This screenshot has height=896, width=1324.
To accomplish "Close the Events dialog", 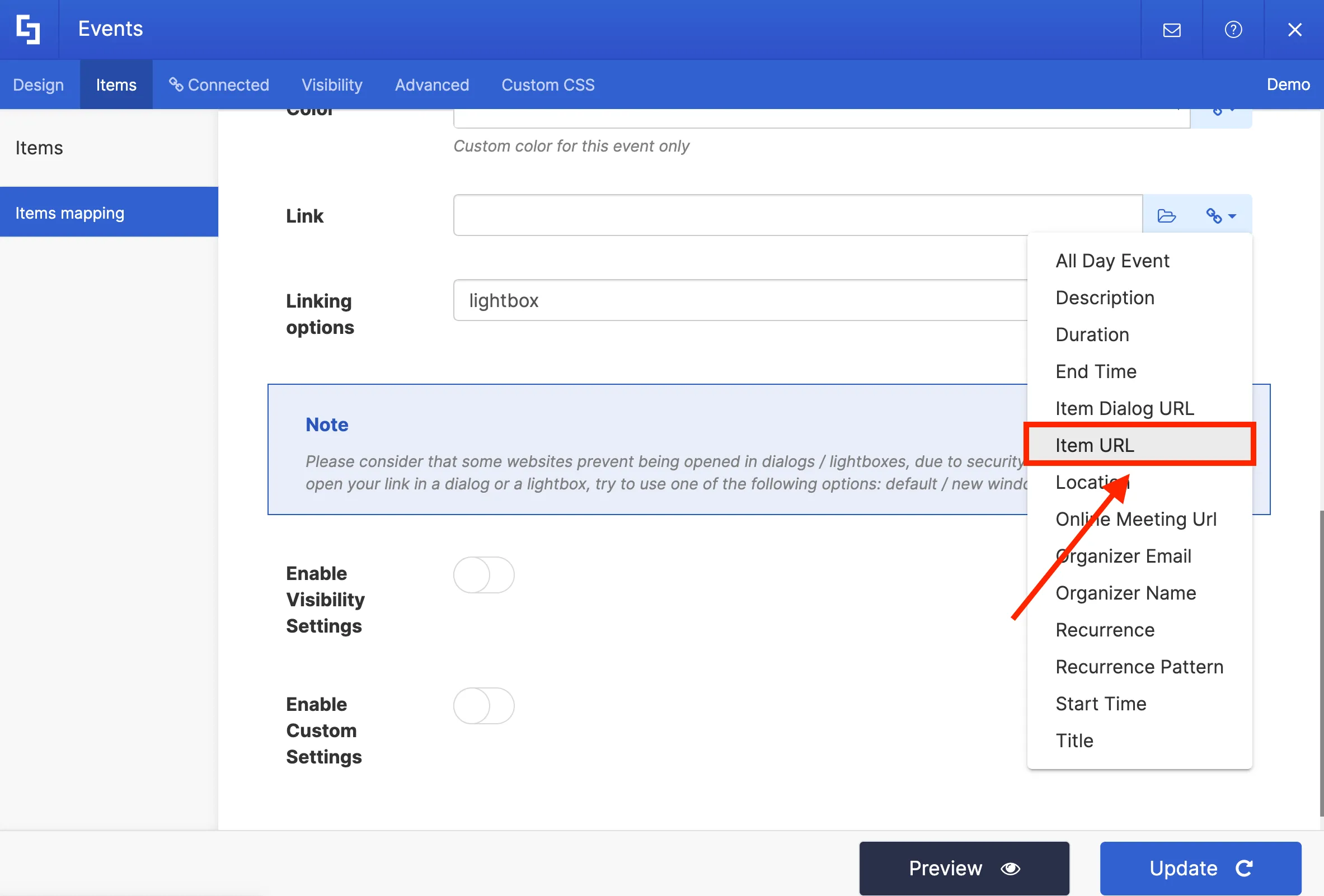I will point(1294,30).
